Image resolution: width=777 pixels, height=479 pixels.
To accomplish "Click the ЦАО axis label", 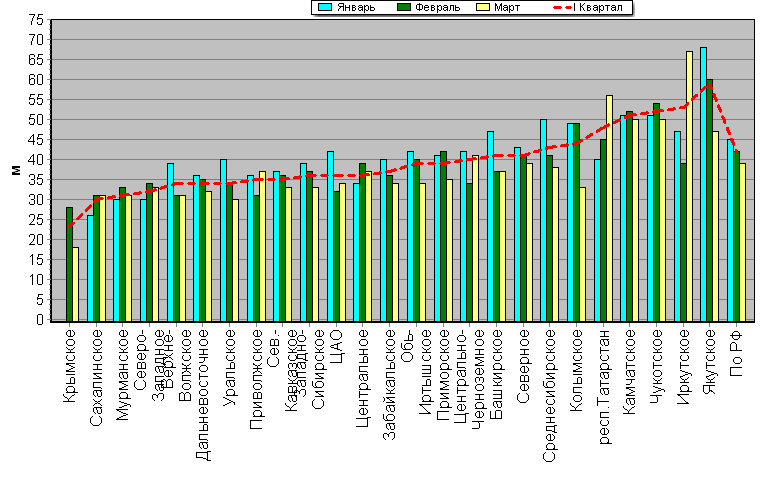I will (x=336, y=347).
